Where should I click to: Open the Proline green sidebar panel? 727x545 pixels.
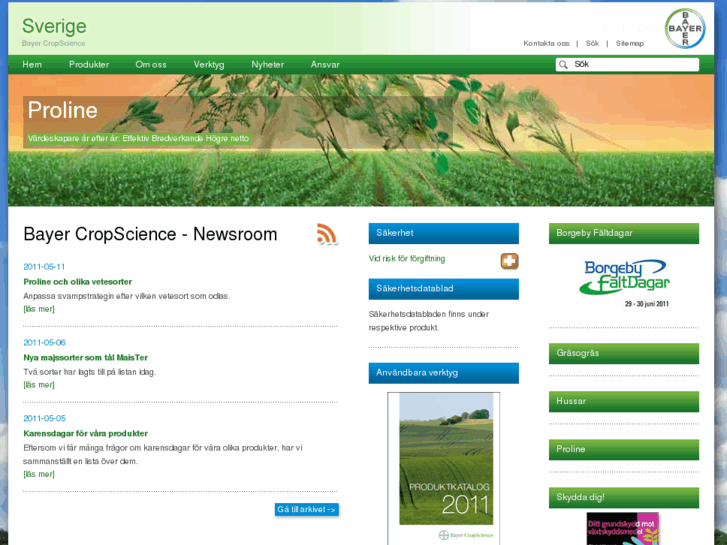coord(624,449)
